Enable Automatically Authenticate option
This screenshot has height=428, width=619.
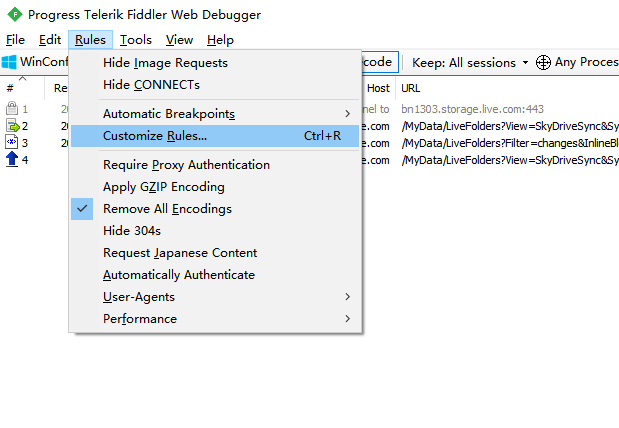click(x=215, y=275)
